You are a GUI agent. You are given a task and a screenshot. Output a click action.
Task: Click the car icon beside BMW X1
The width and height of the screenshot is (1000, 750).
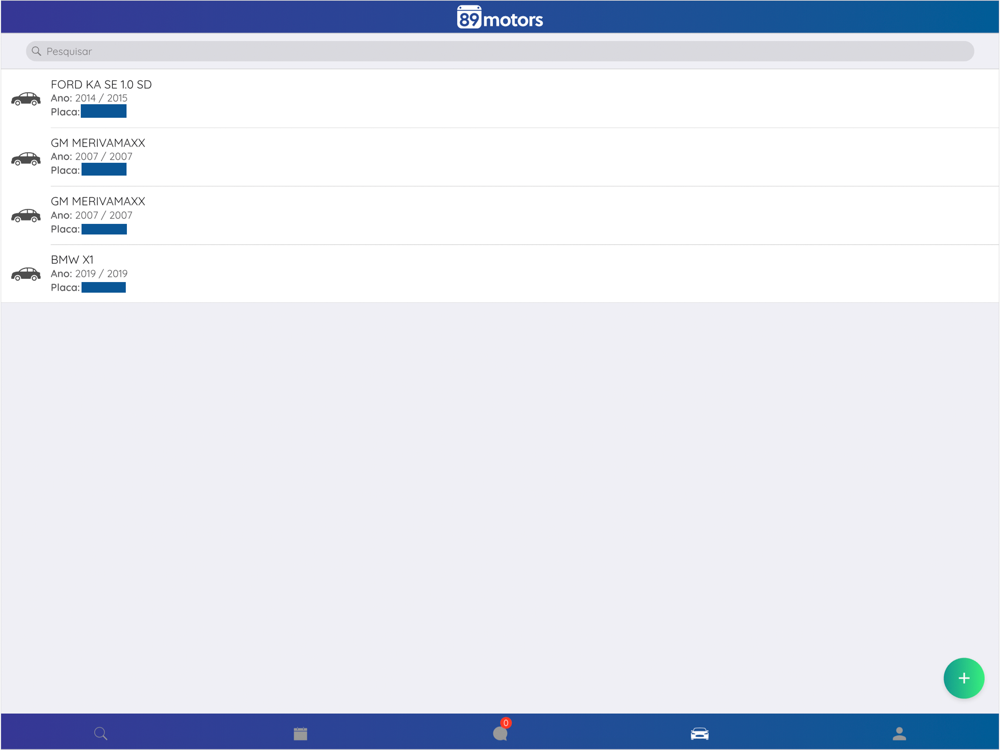click(26, 274)
